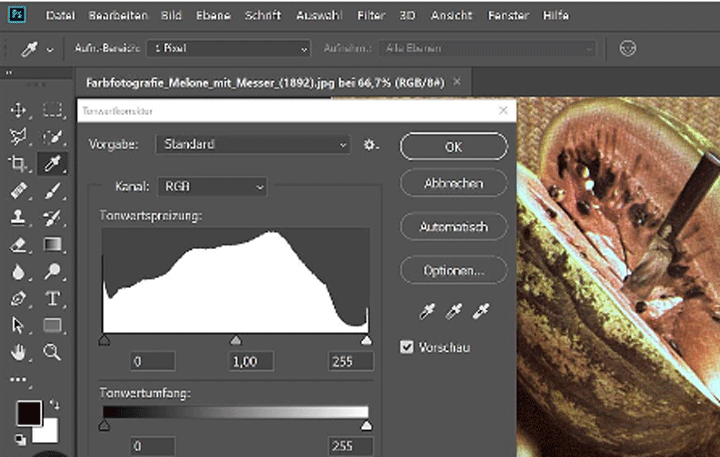Viewport: 720px width, 457px height.
Task: Open the Optionen... button
Action: point(454,270)
